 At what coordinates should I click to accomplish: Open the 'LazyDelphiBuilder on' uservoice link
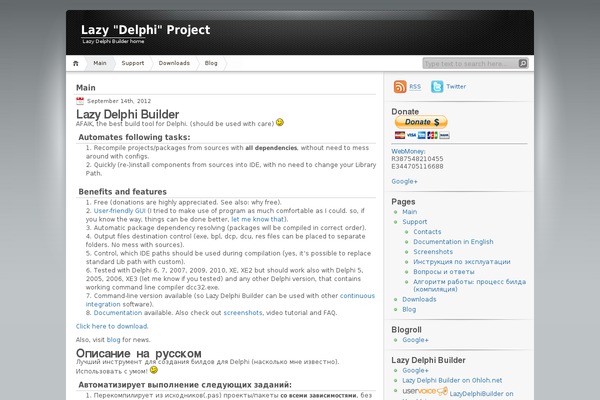pos(481,393)
